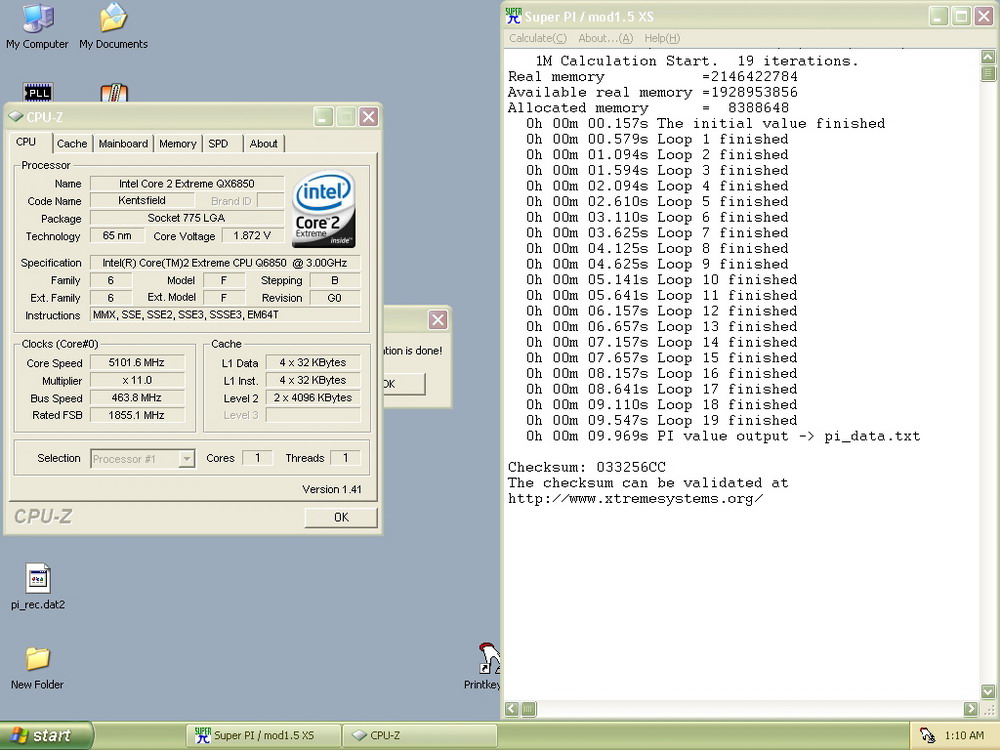Click the Super PI horizontal scrollbar thumb

(x=529, y=709)
